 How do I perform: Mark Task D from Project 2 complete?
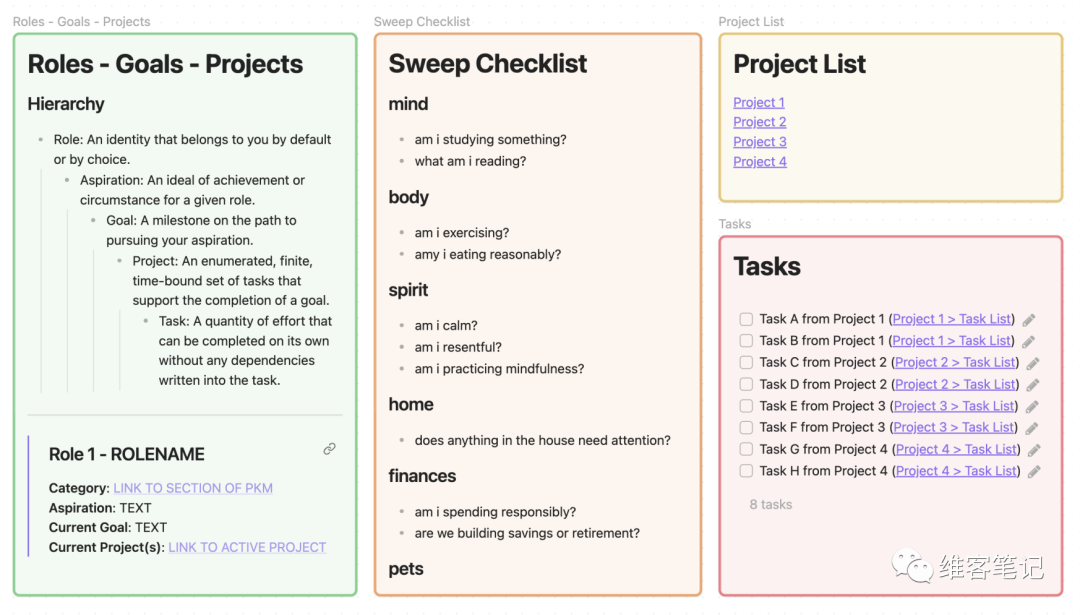pos(746,384)
